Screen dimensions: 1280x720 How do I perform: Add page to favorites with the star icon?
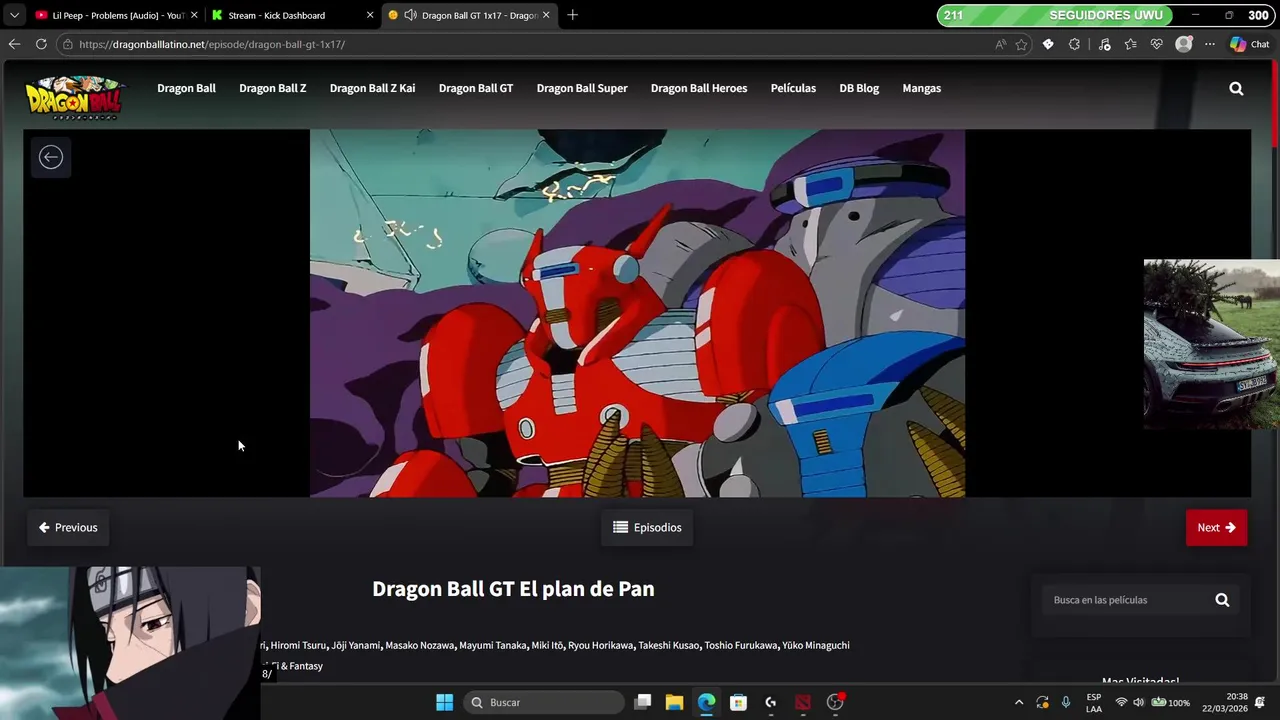click(x=1021, y=44)
